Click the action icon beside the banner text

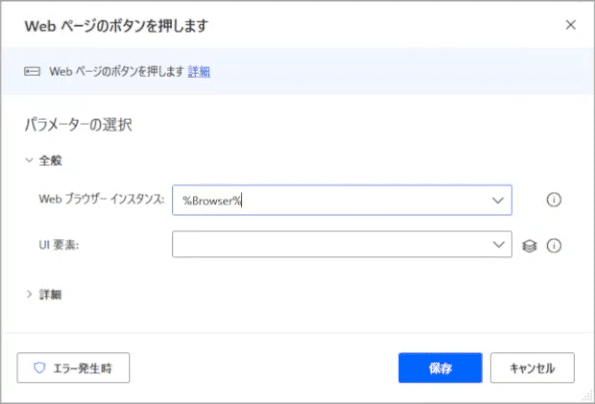(x=32, y=71)
